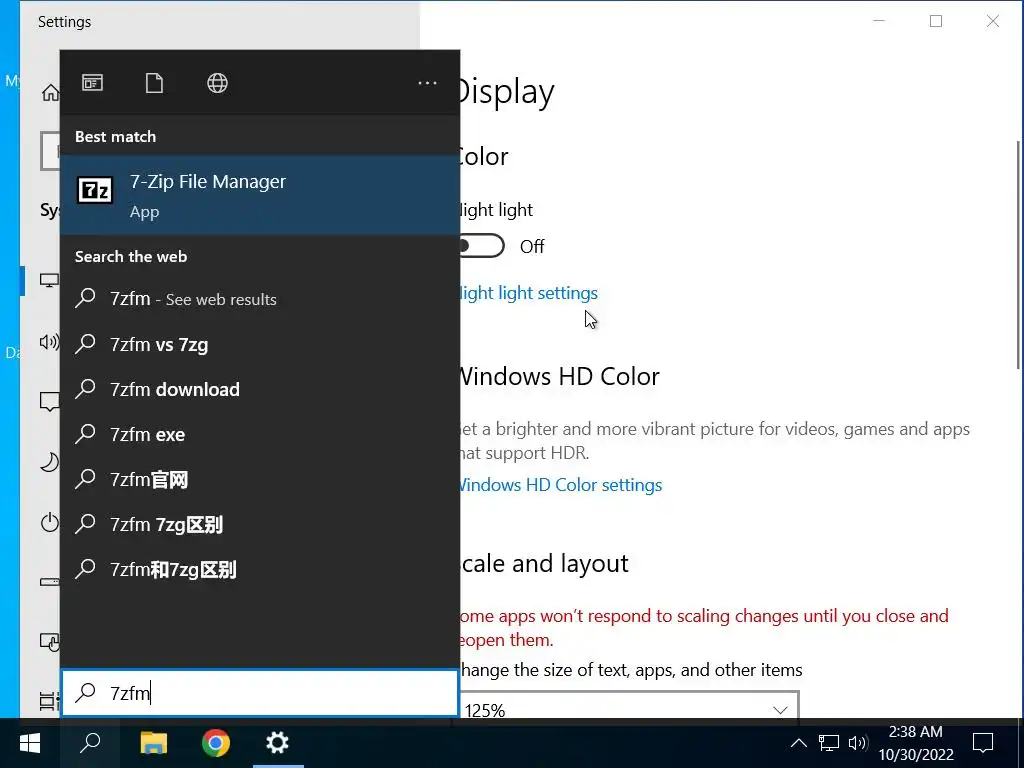This screenshot has height=768, width=1024.
Task: Open the Apps filter in search panel
Action: tap(92, 83)
